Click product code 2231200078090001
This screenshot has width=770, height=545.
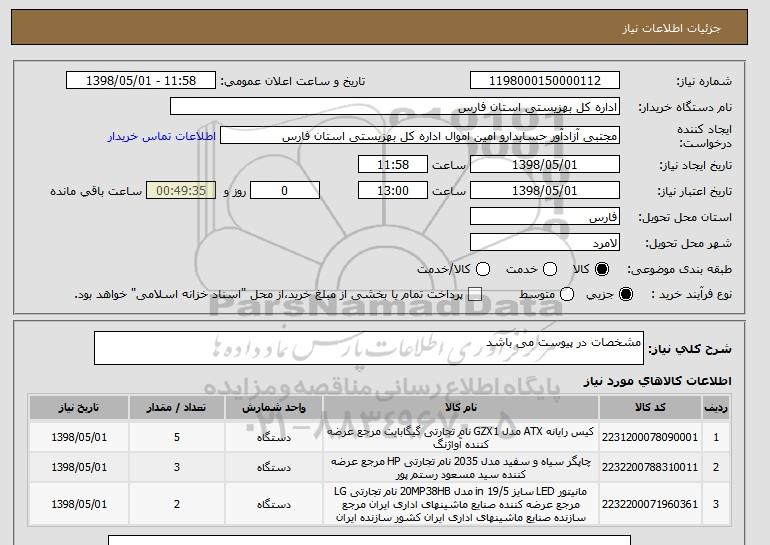[x=650, y=437]
